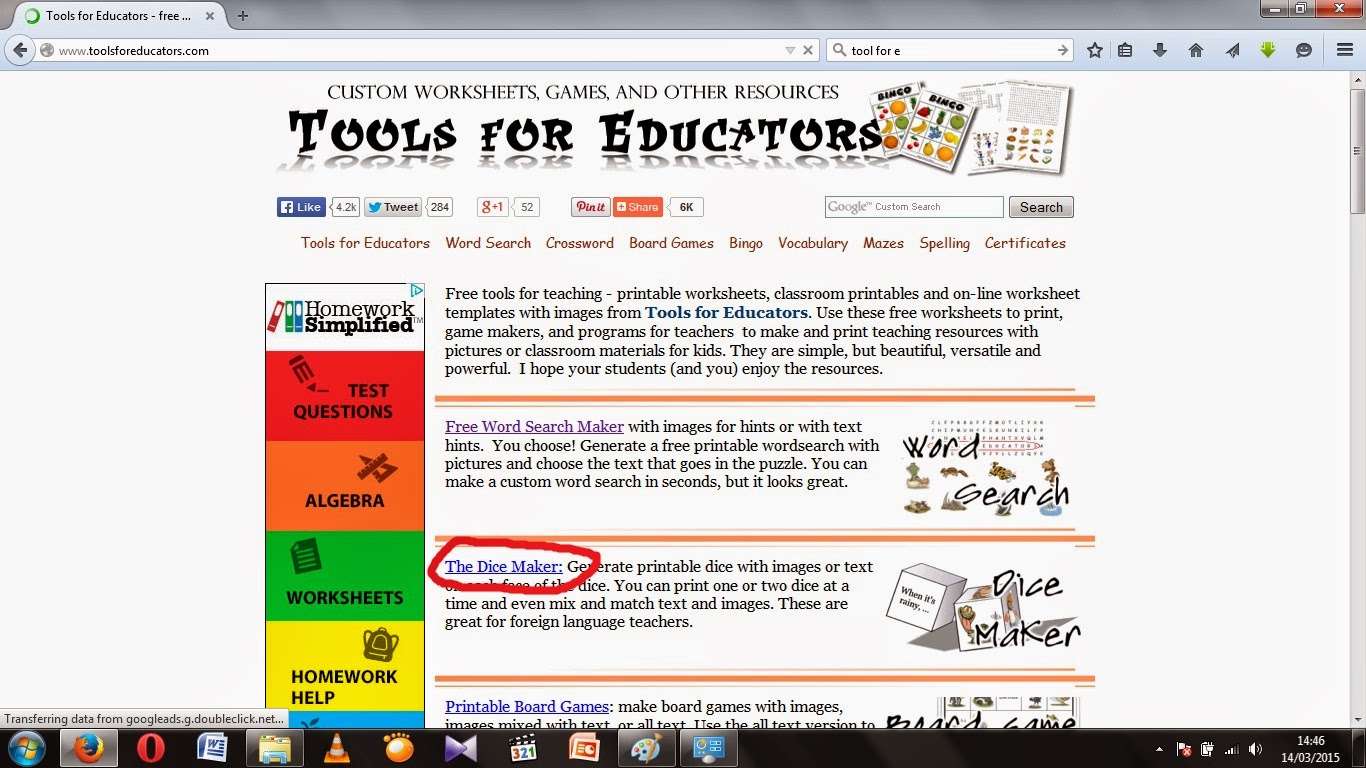Open the Word Search nav item
1366x768 pixels.
488,243
